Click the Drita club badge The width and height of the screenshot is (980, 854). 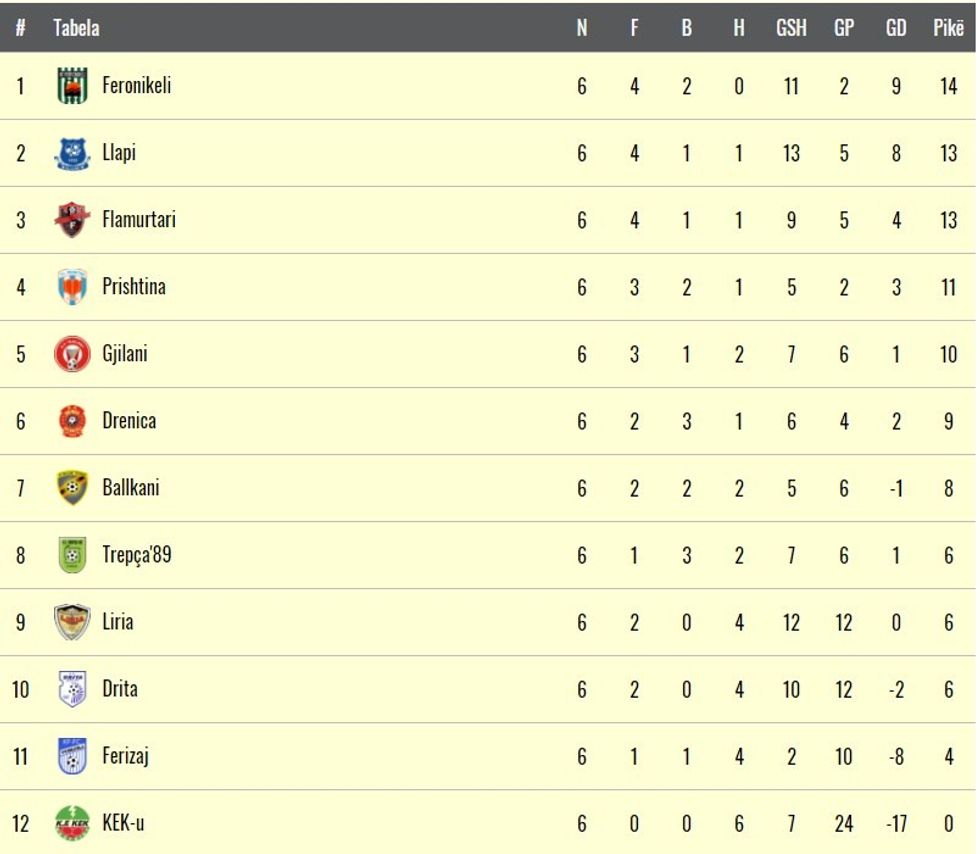pyautogui.click(x=72, y=689)
